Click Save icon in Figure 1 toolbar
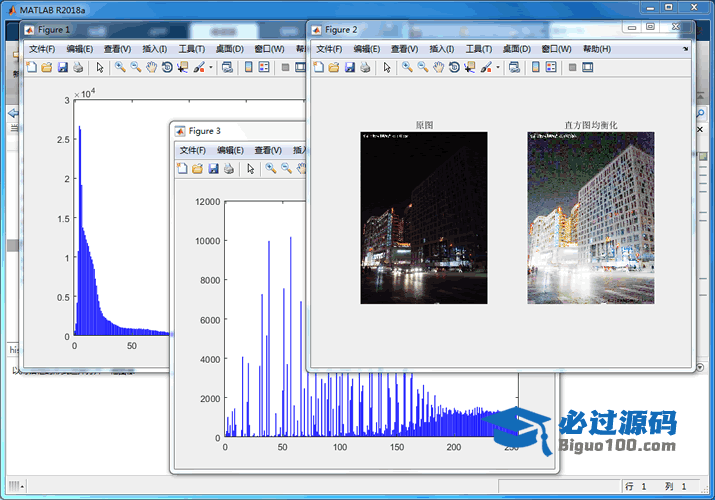715x500 pixels. (63, 68)
